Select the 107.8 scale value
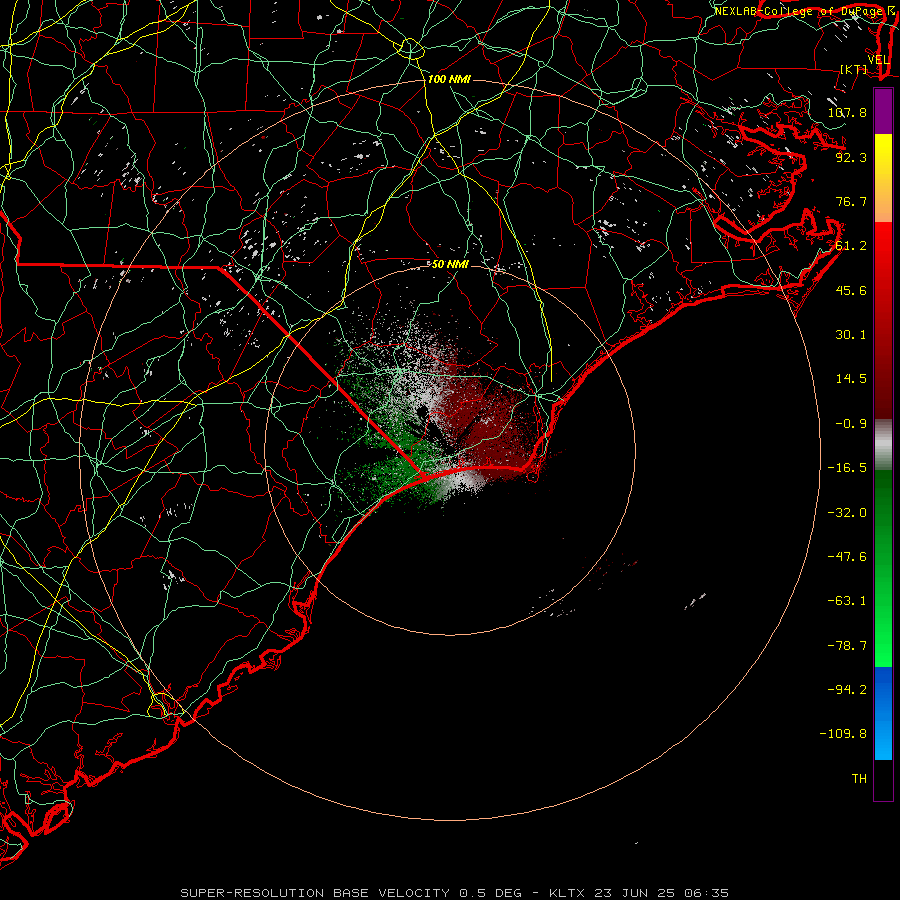Viewport: 900px width, 900px height. pos(847,112)
